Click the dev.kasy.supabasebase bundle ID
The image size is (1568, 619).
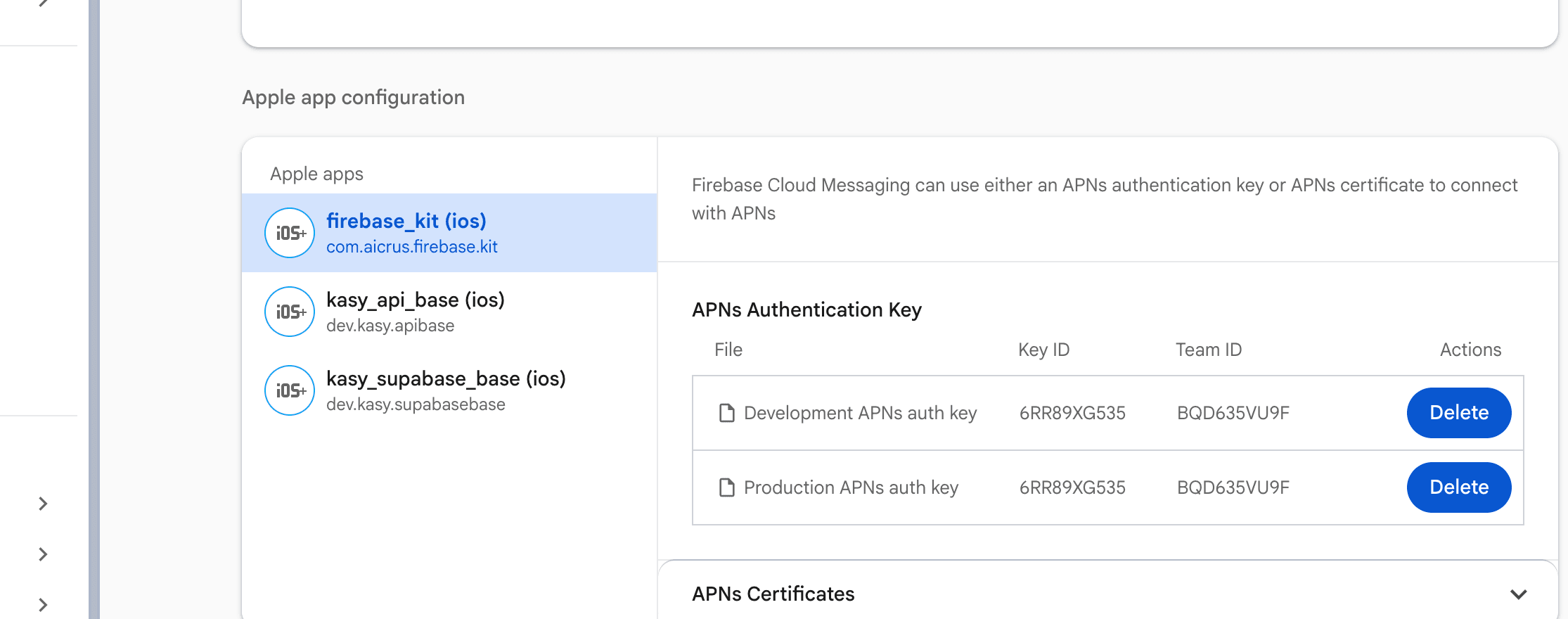416,404
